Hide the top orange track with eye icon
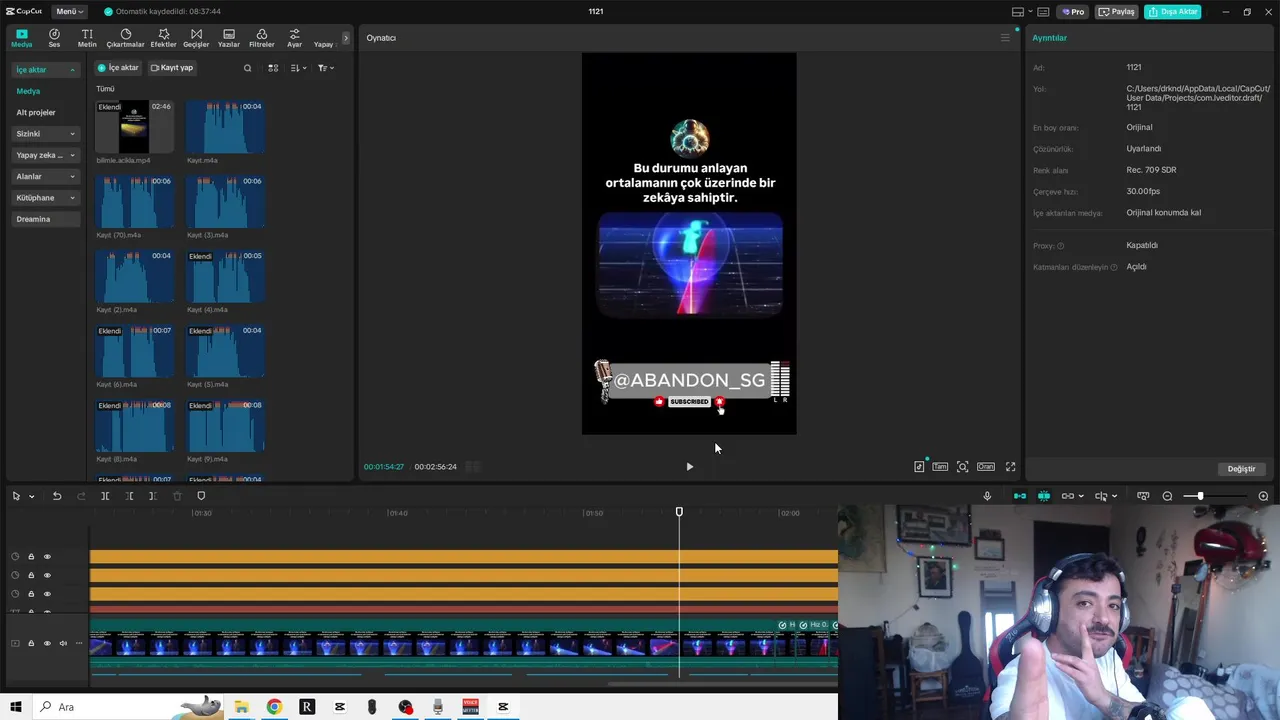Image resolution: width=1280 pixels, height=720 pixels. (x=47, y=557)
